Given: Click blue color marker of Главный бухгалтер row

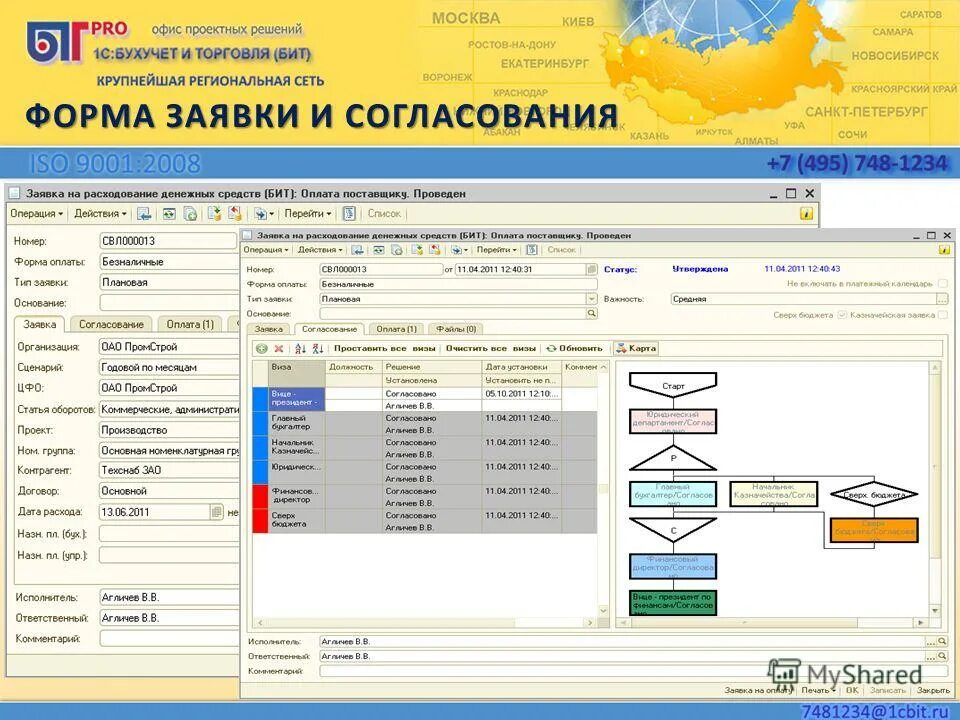Looking at the screenshot, I should pos(261,423).
